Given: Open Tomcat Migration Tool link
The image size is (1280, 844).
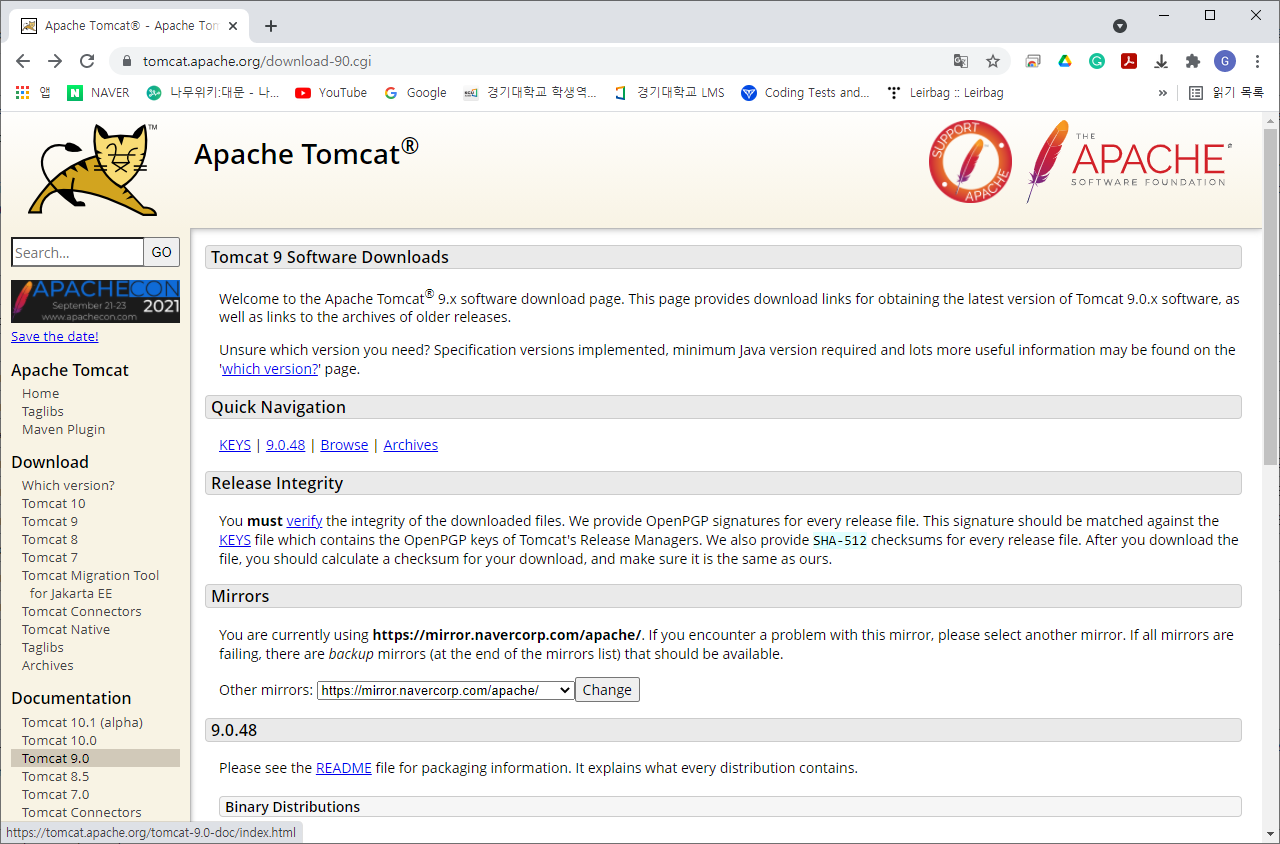Looking at the screenshot, I should (90, 584).
